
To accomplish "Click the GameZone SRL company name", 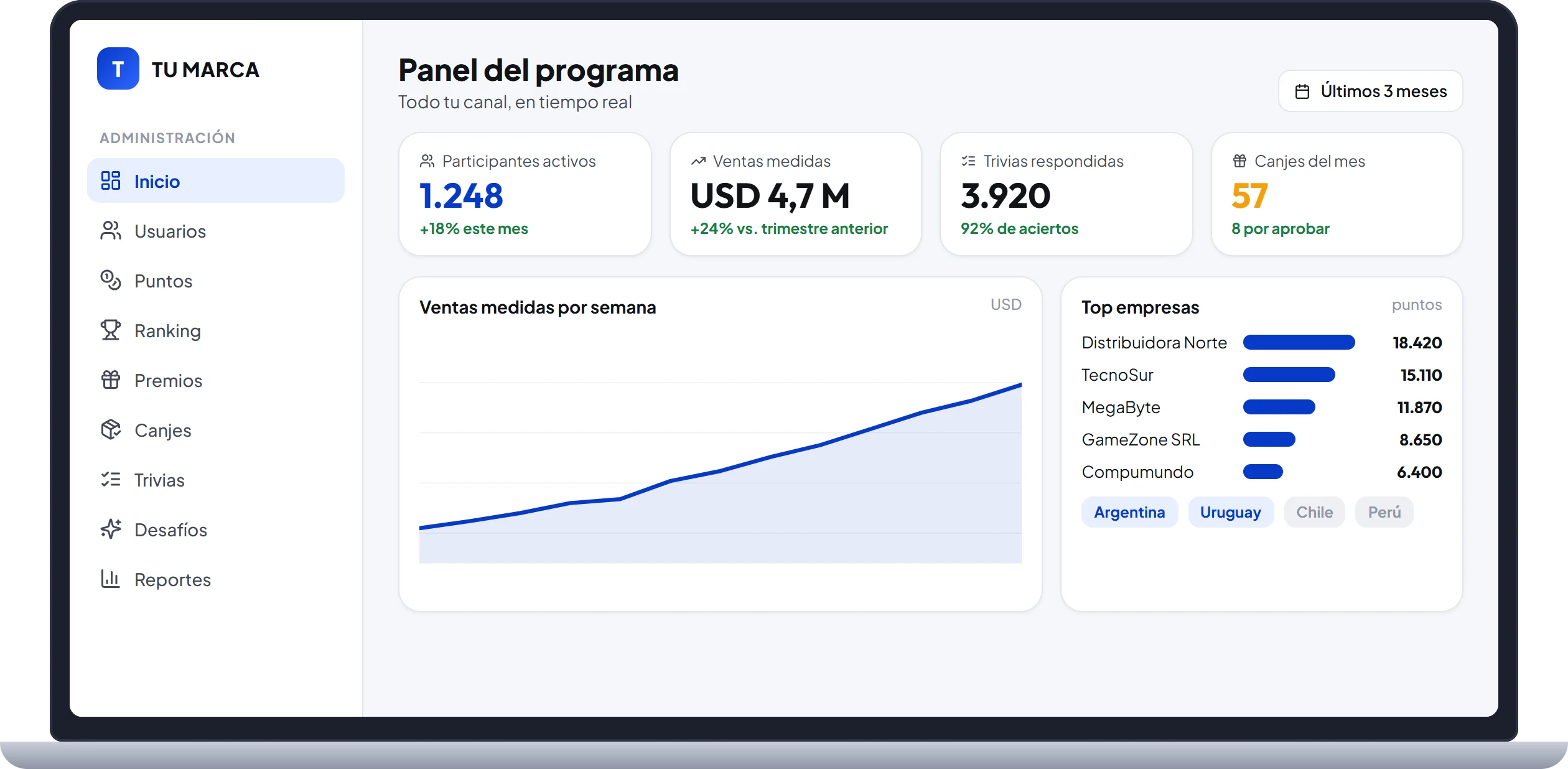I will coord(1141,439).
